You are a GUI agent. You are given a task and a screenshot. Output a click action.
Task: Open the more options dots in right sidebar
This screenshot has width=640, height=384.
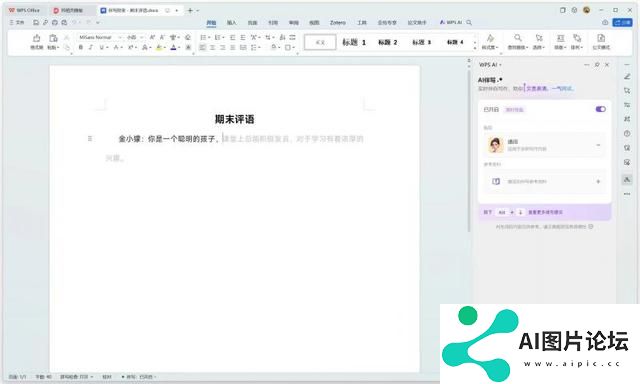point(627,194)
